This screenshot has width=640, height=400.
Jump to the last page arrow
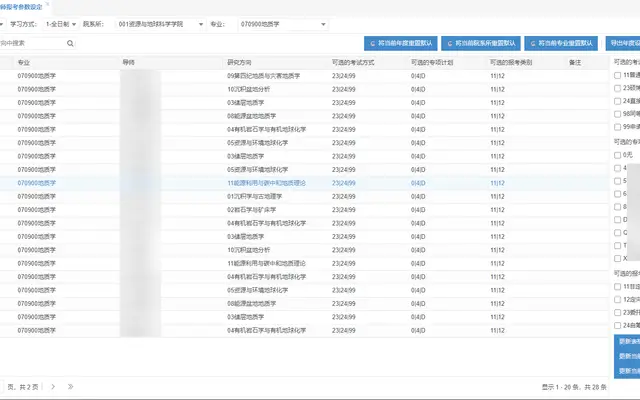[x=70, y=387]
